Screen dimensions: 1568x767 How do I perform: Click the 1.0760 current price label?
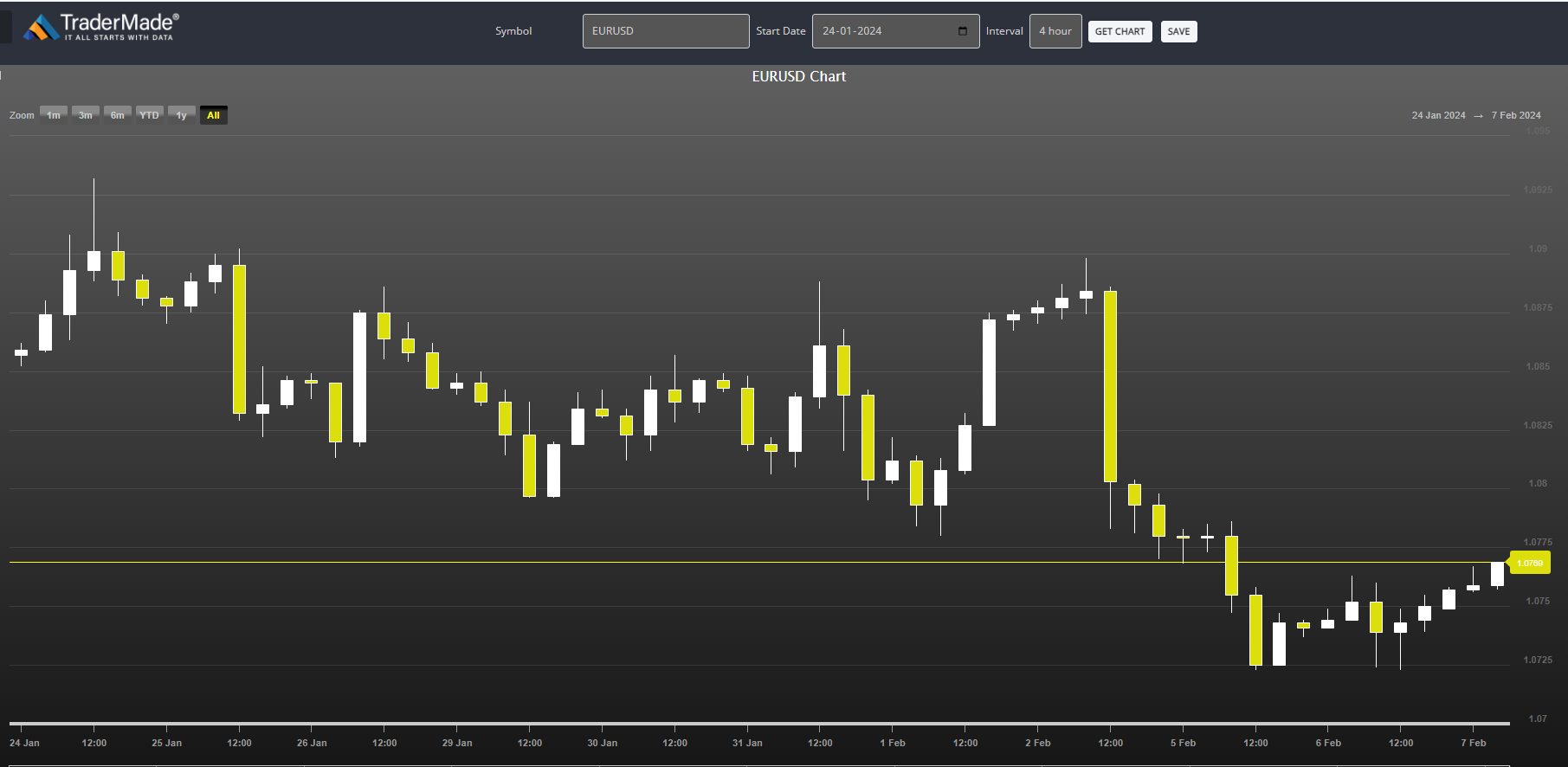[x=1530, y=563]
